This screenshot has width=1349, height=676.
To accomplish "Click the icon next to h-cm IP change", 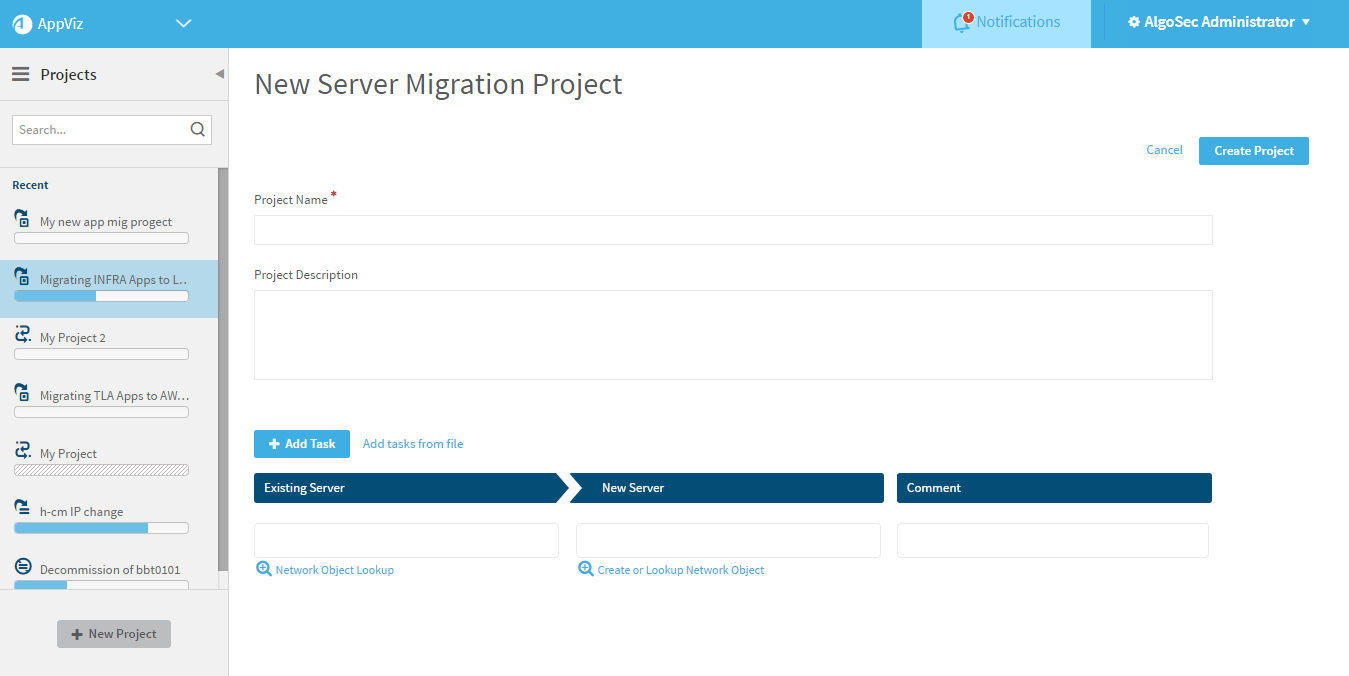I will point(22,507).
